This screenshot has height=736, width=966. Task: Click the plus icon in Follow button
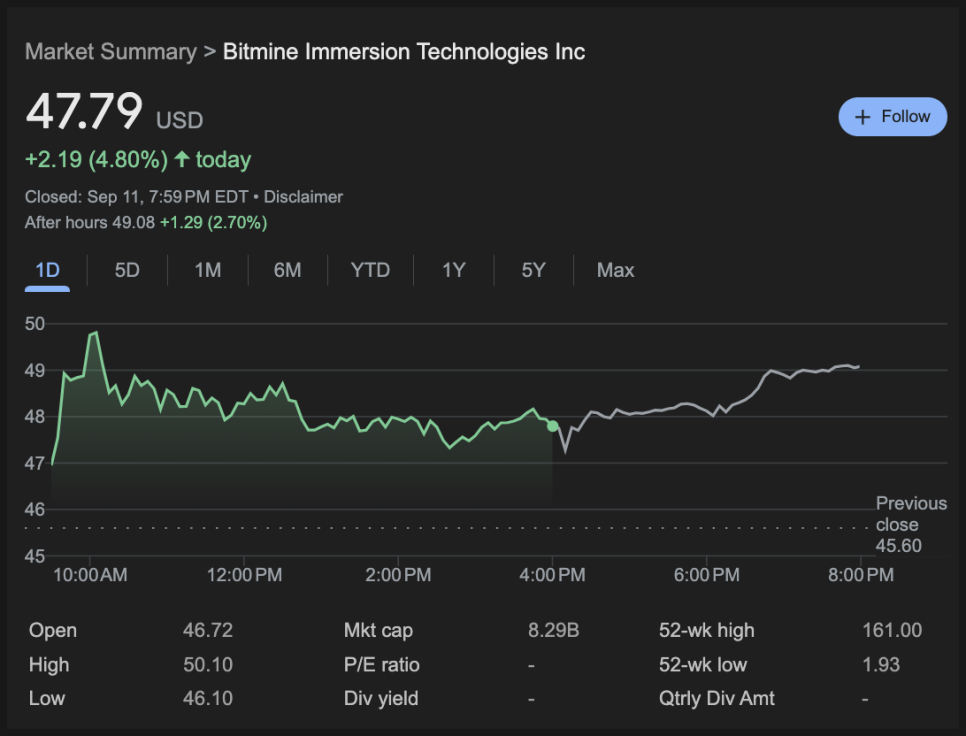pos(863,117)
